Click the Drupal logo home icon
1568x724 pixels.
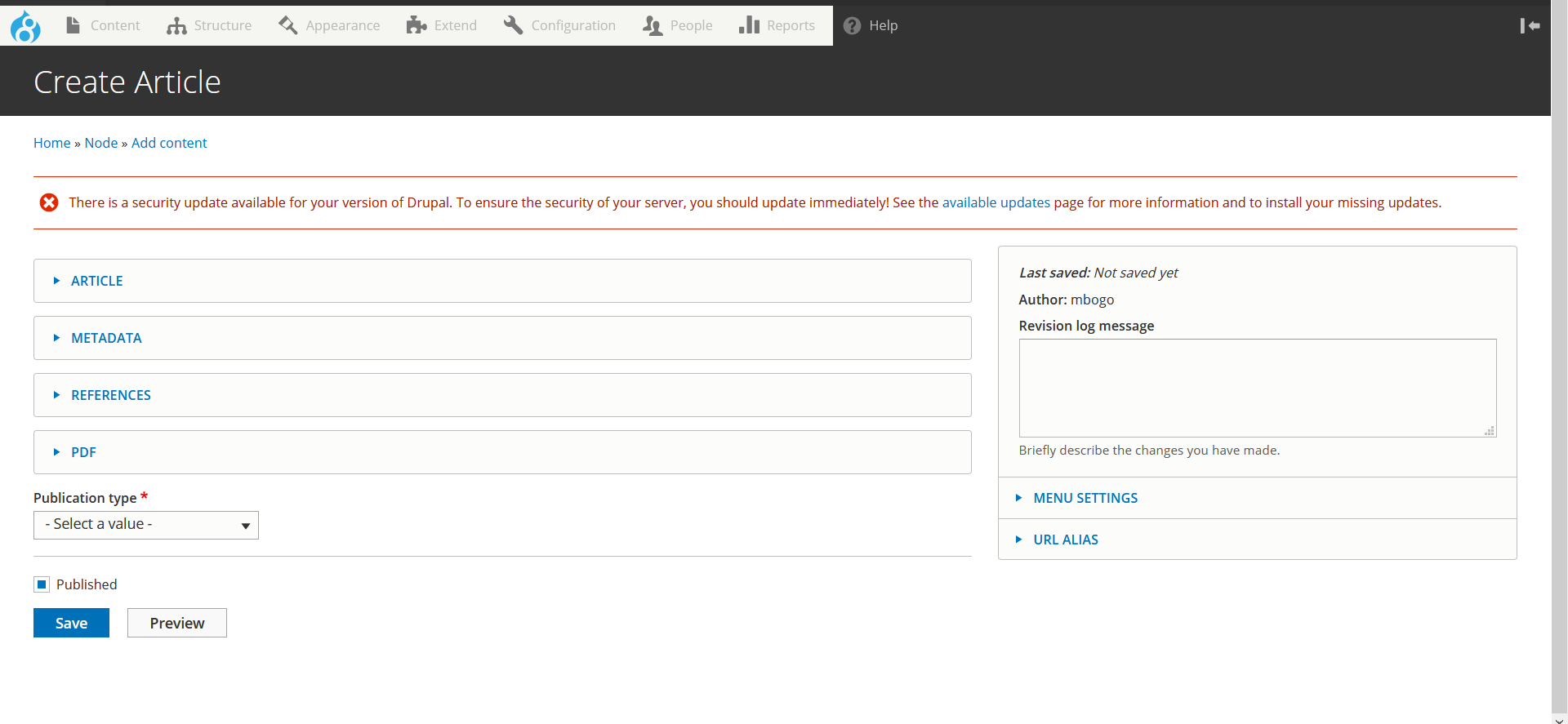coord(25,26)
